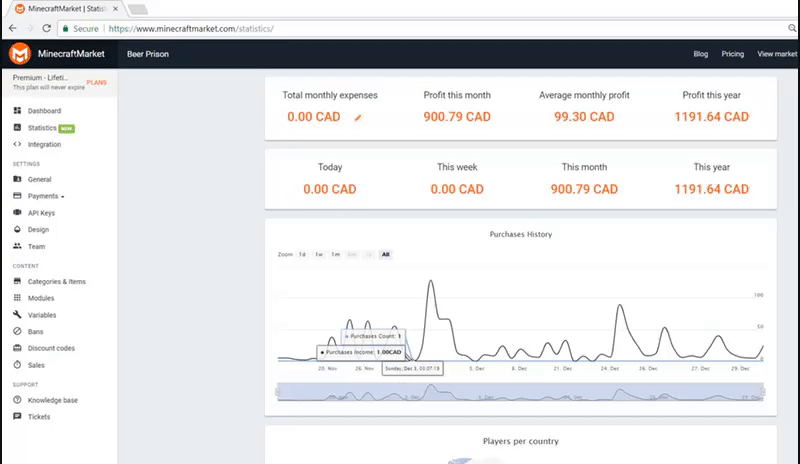Set chart zoom to 1d
Image resolution: width=800 pixels, height=464 pixels.
point(302,254)
